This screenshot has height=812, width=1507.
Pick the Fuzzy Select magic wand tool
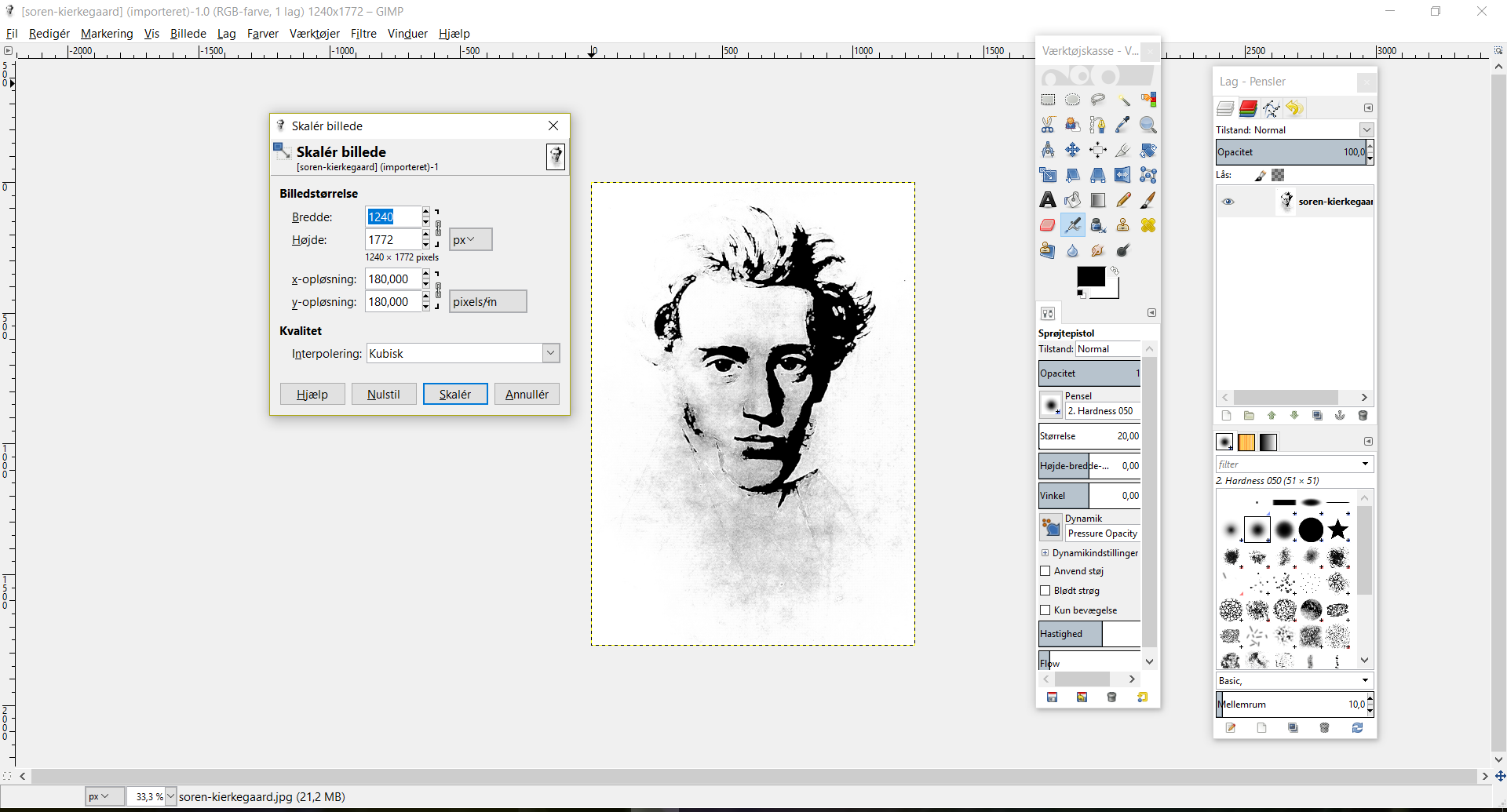[x=1123, y=100]
